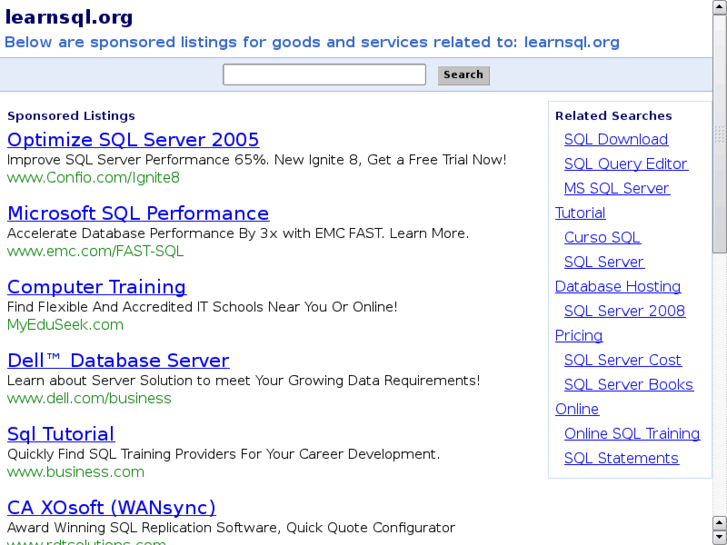
Task: Open the Optimize SQL Server 2005 listing
Action: pos(133,140)
